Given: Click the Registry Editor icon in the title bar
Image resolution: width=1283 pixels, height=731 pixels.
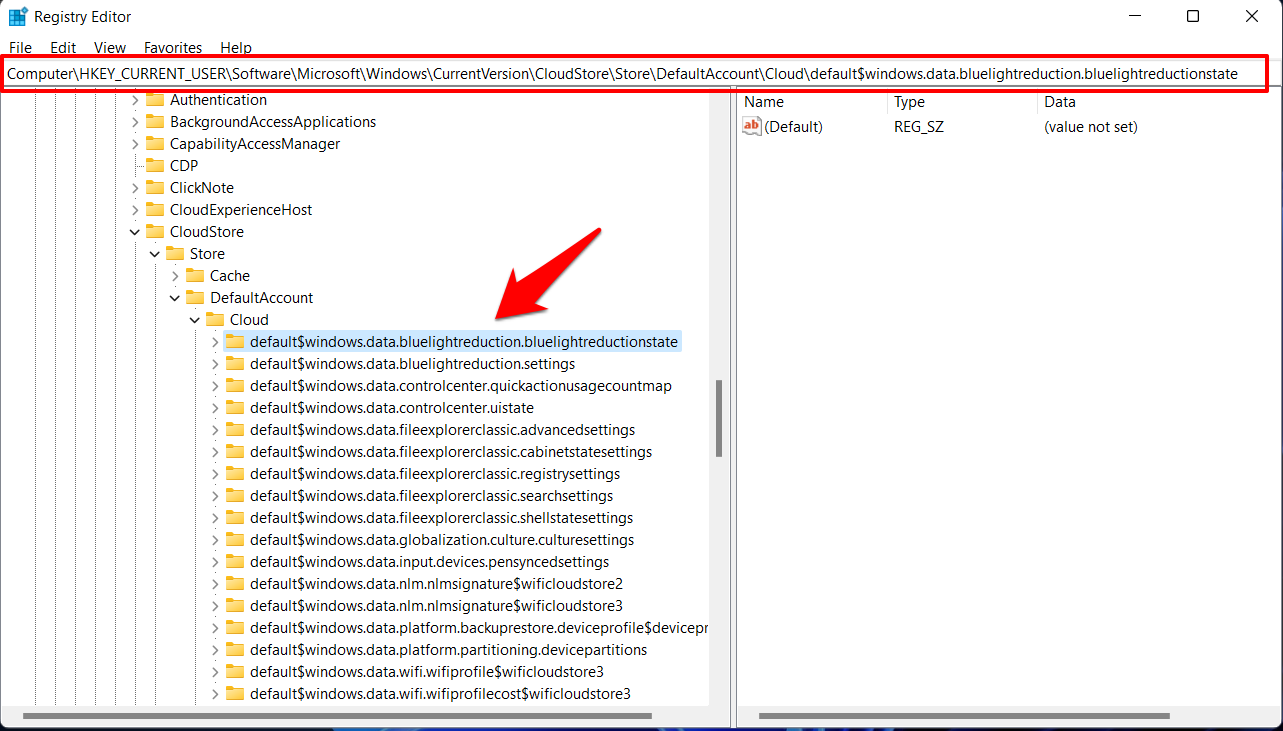Looking at the screenshot, I should (16, 16).
